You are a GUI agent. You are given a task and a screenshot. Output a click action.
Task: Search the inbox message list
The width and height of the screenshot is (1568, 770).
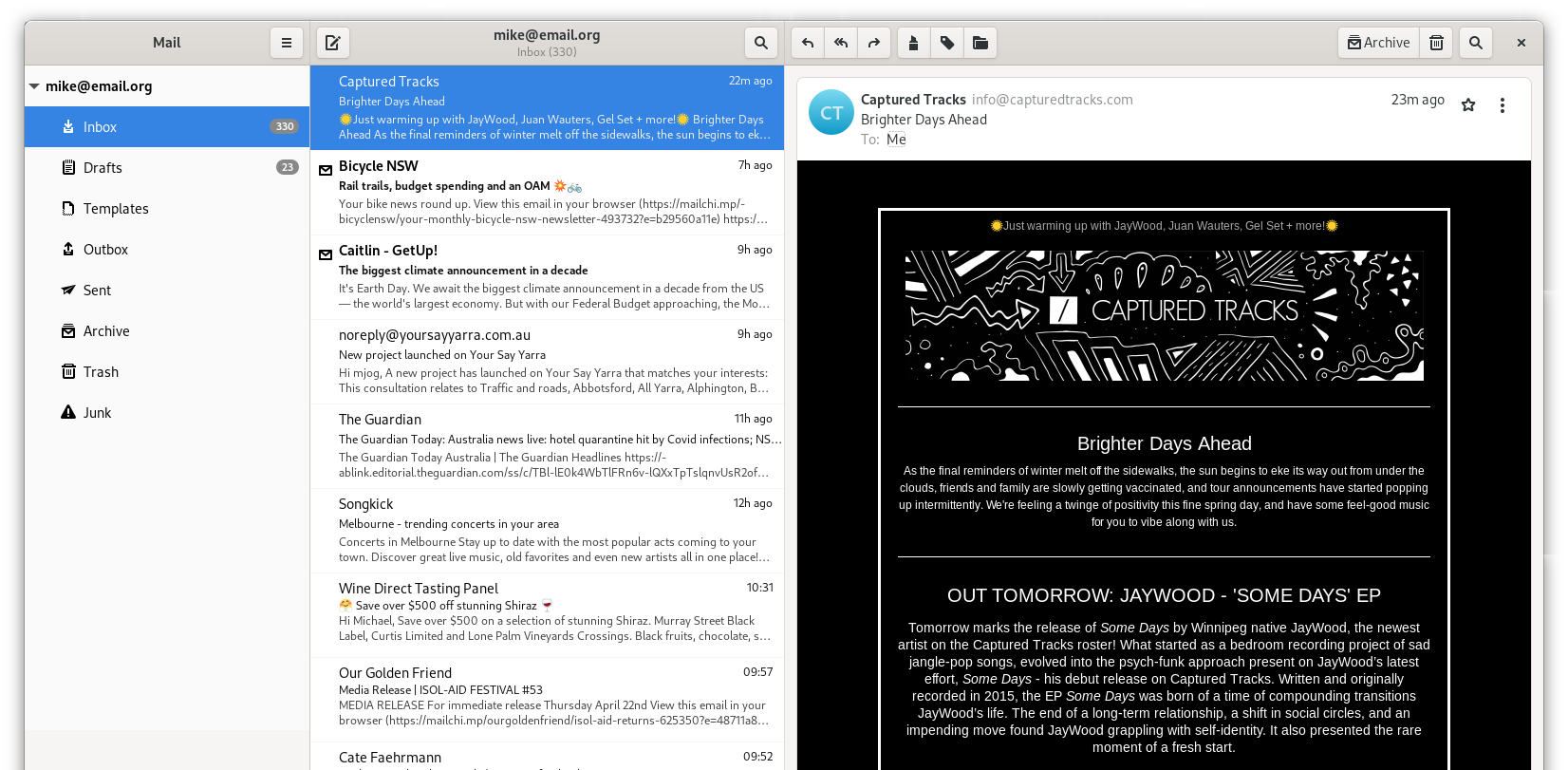[x=760, y=43]
